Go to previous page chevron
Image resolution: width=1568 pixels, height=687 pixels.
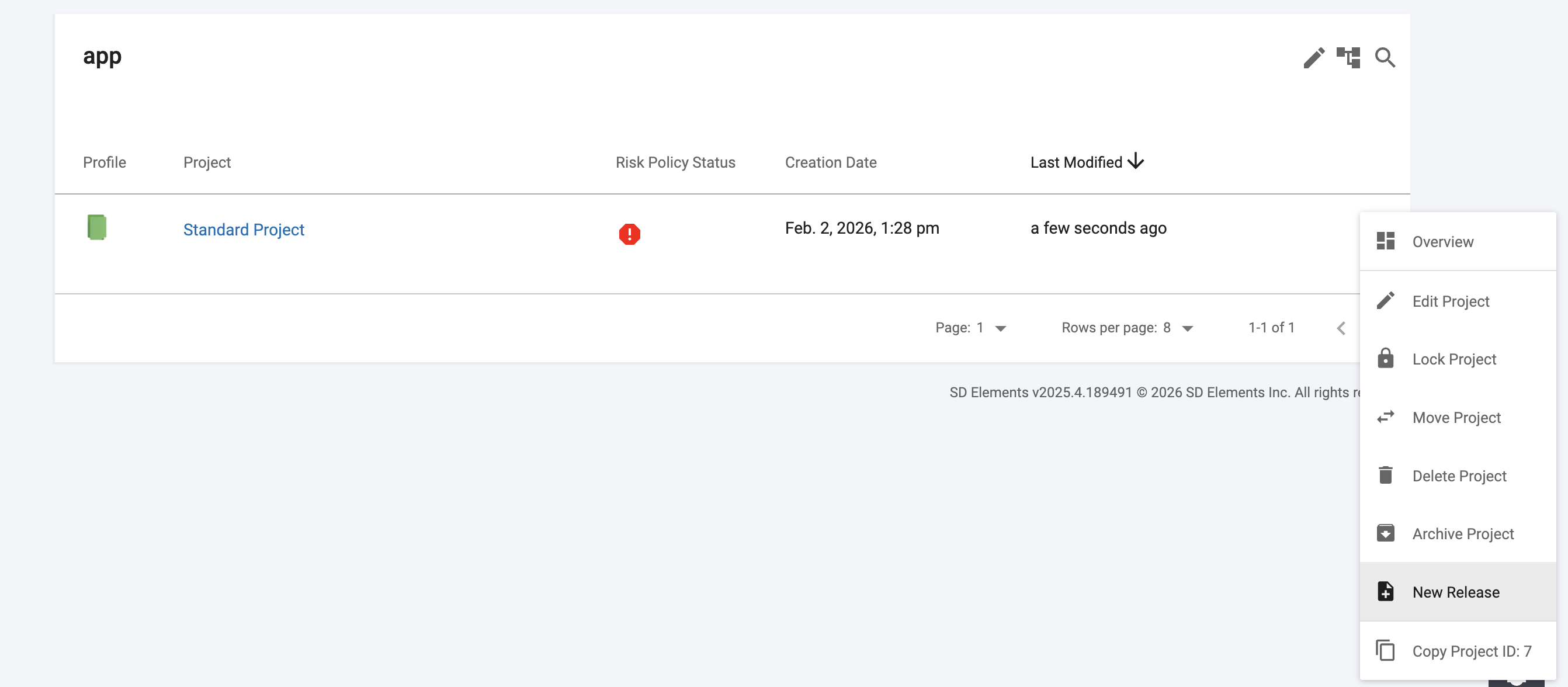coord(1341,328)
